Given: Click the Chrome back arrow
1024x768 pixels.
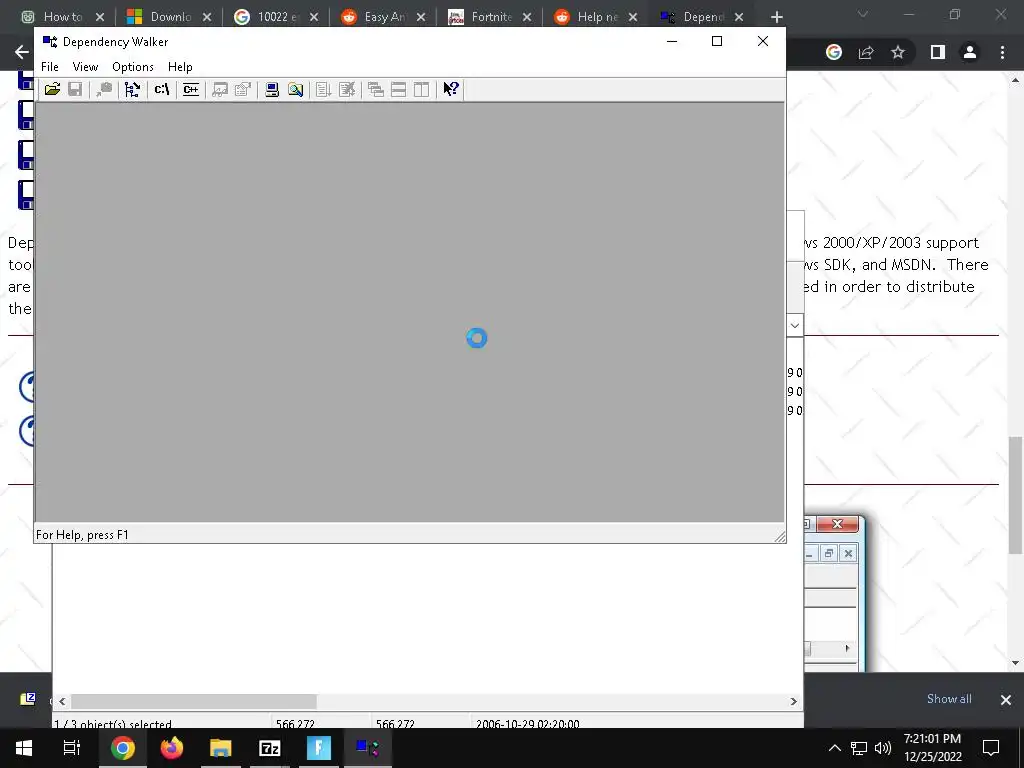Looking at the screenshot, I should click(22, 52).
